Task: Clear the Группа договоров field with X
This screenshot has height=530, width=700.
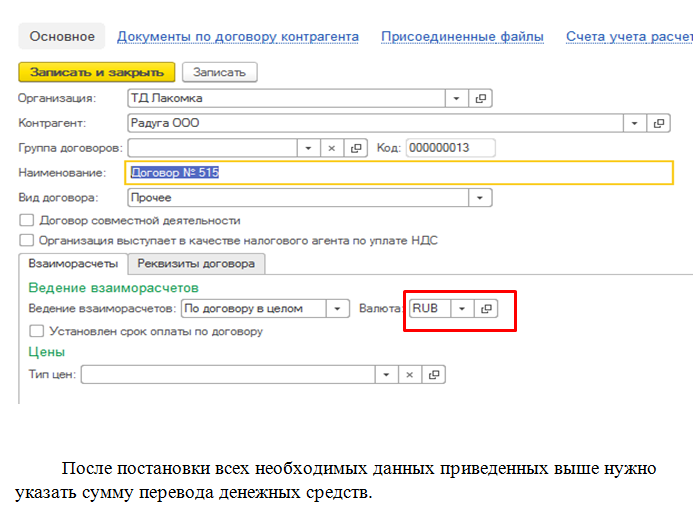Action: (x=332, y=148)
